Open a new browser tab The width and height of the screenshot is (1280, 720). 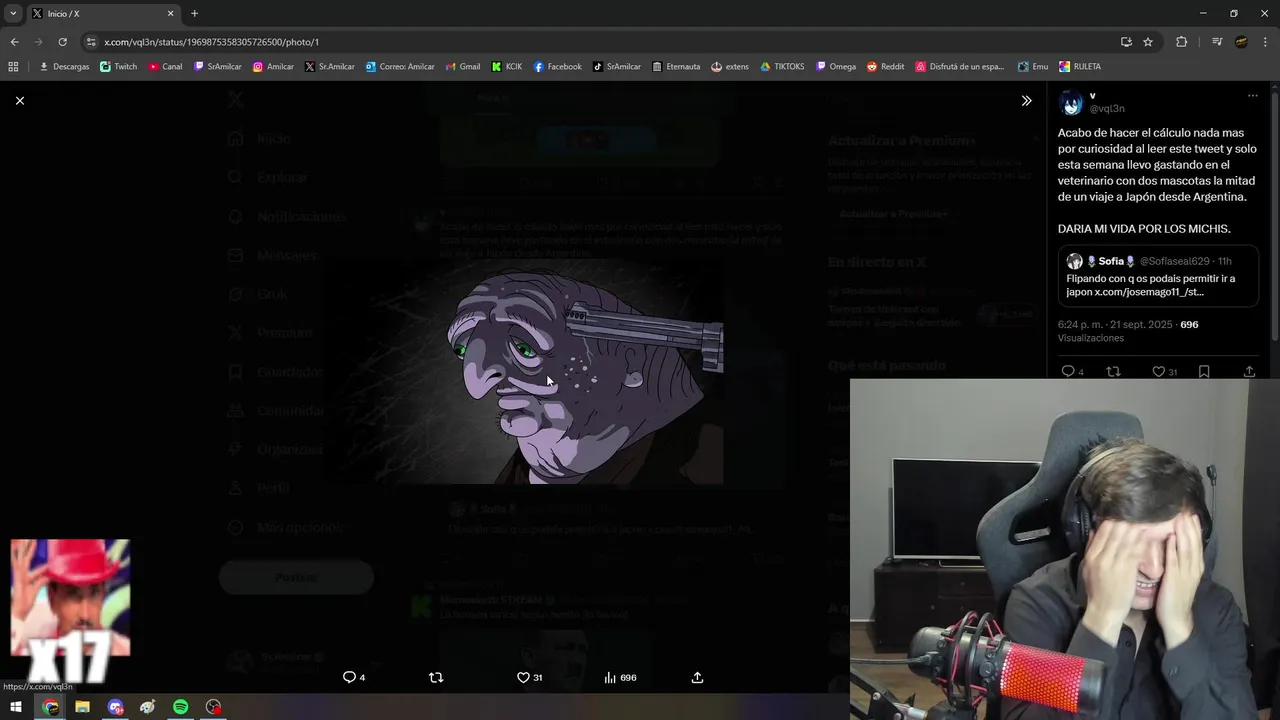194,13
